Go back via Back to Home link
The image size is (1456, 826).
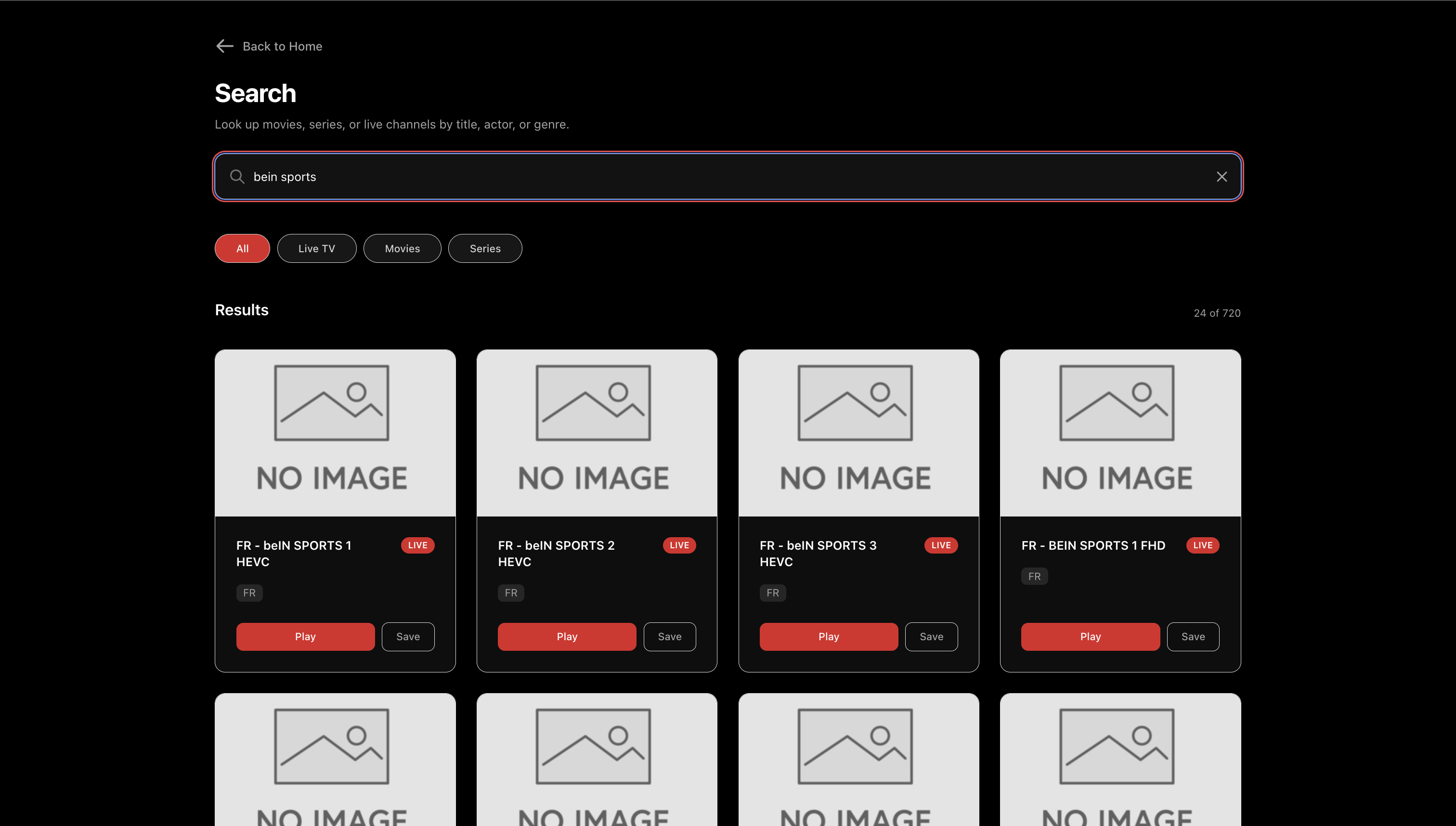pos(282,46)
